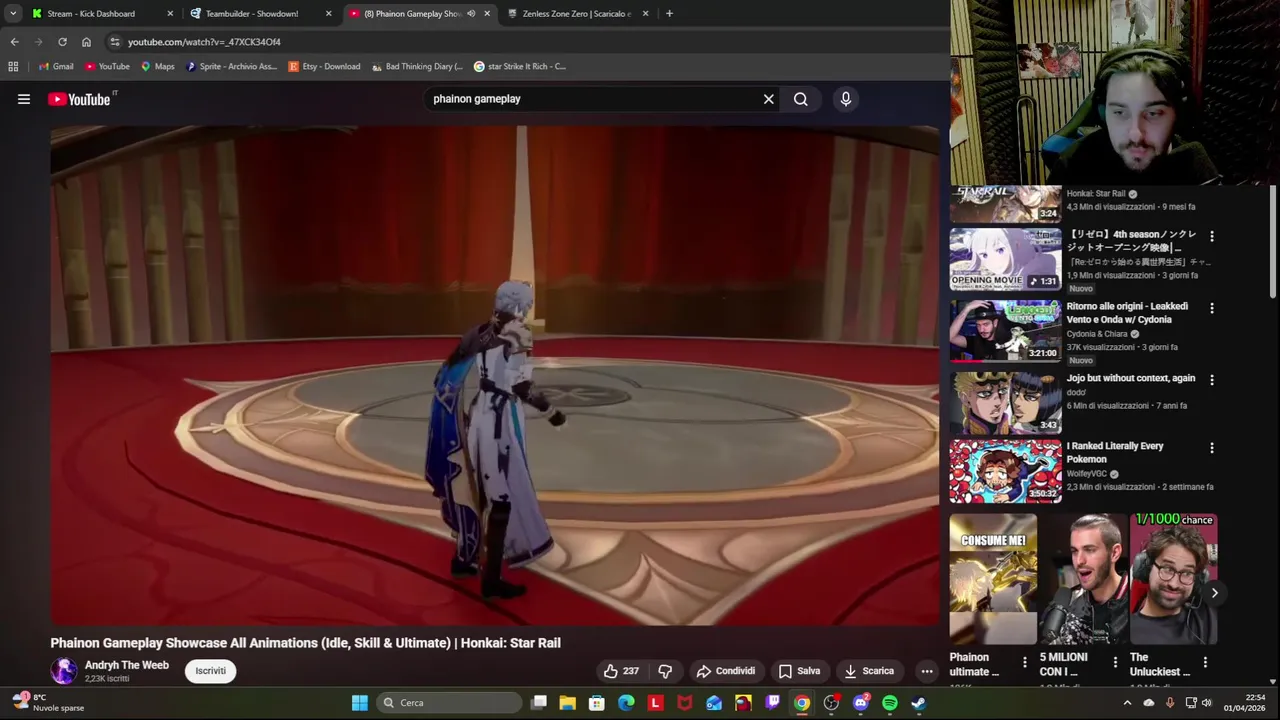Open options for 5 MILIONI CON I short
The image size is (1280, 720).
point(1115,662)
